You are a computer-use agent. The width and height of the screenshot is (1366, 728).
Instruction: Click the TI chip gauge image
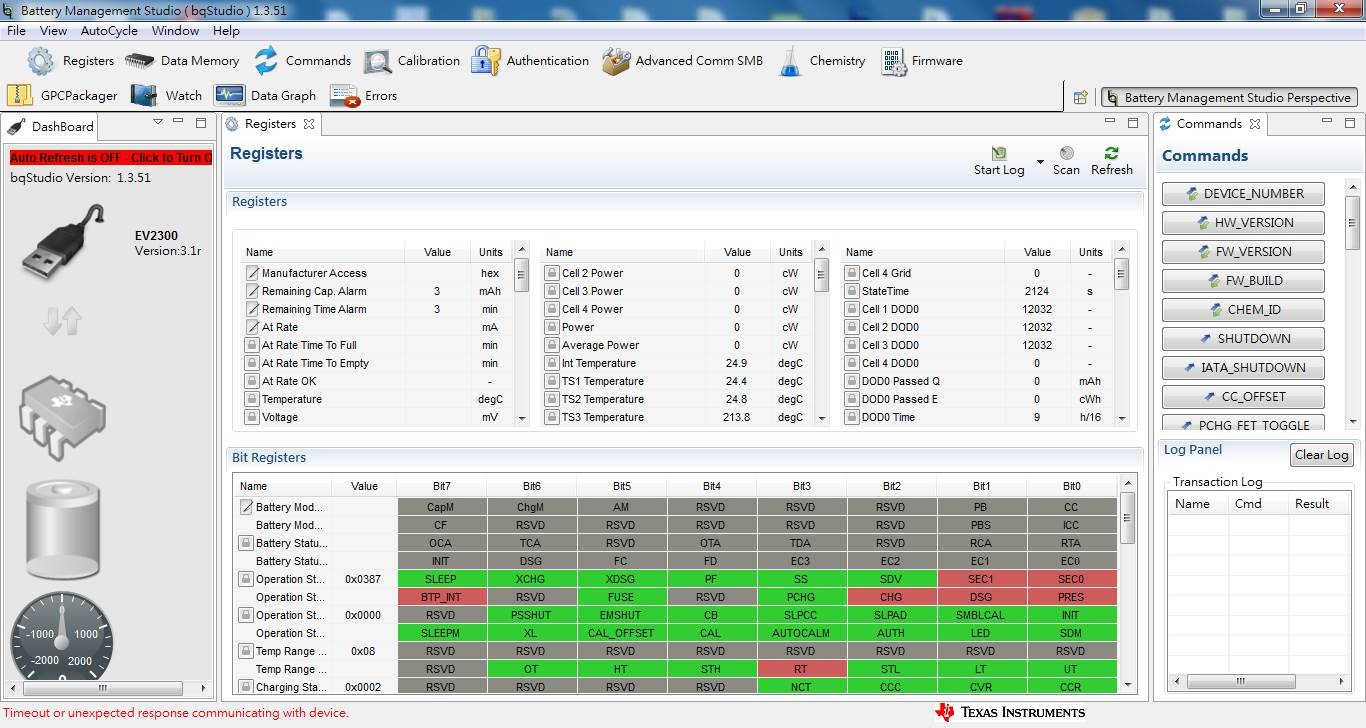coord(62,420)
